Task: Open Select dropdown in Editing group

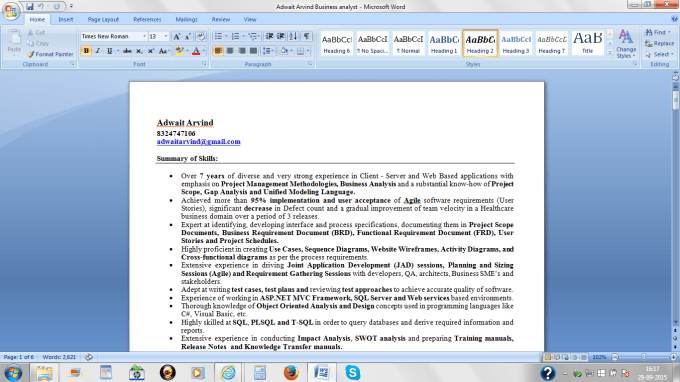Action: (x=659, y=54)
